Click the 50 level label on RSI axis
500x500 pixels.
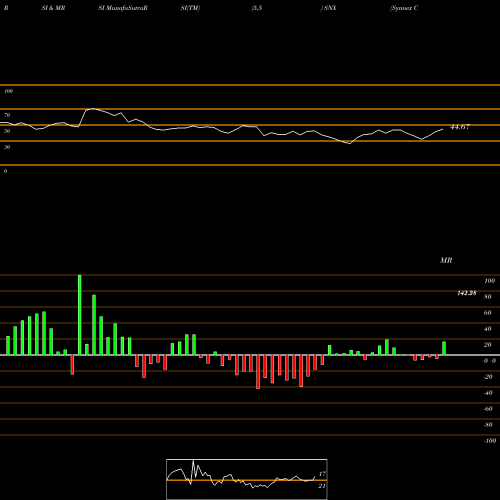click(7, 131)
